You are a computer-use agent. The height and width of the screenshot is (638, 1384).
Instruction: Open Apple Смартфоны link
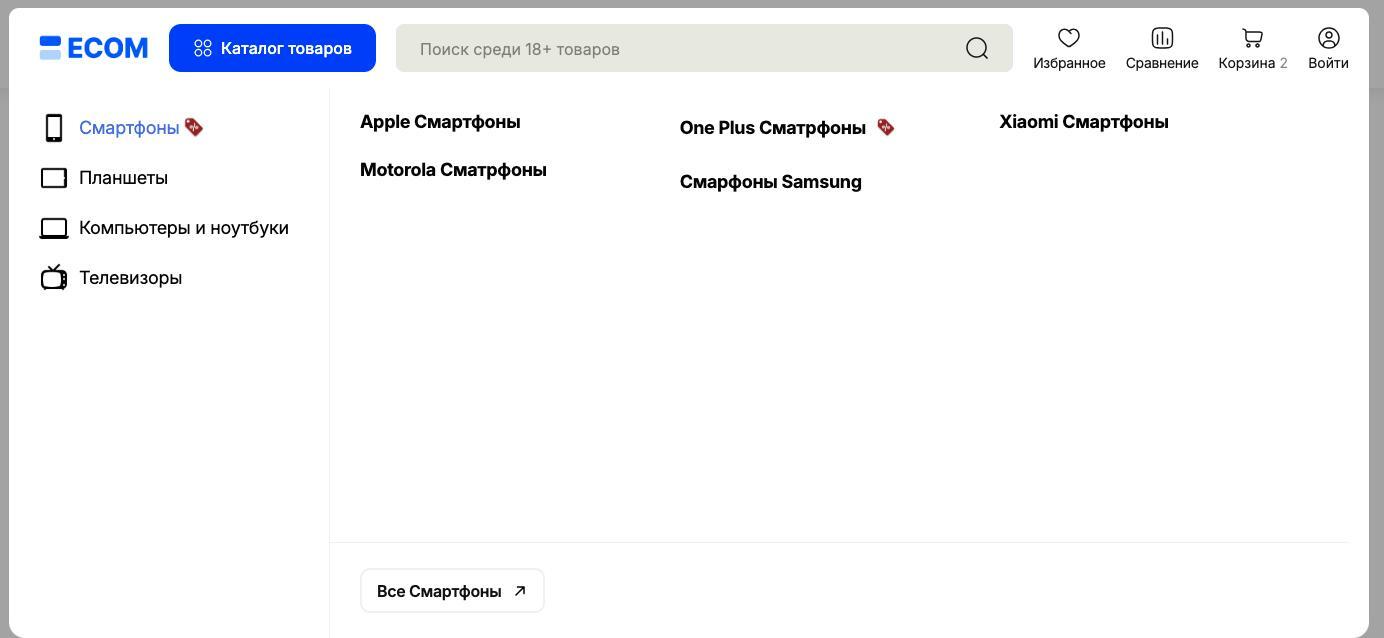tap(440, 122)
